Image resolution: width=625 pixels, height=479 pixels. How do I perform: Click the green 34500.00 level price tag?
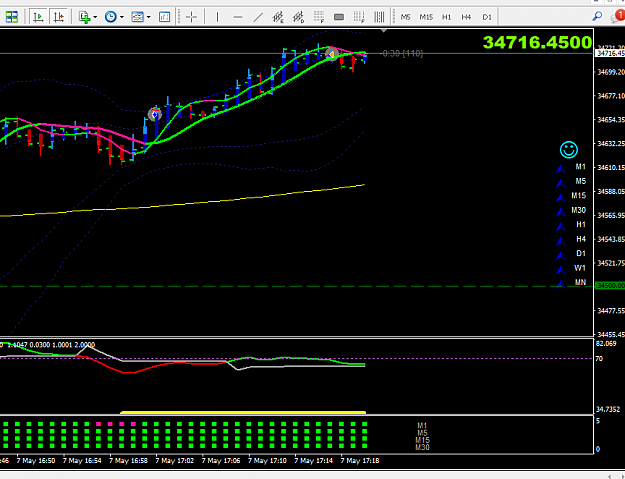610,286
